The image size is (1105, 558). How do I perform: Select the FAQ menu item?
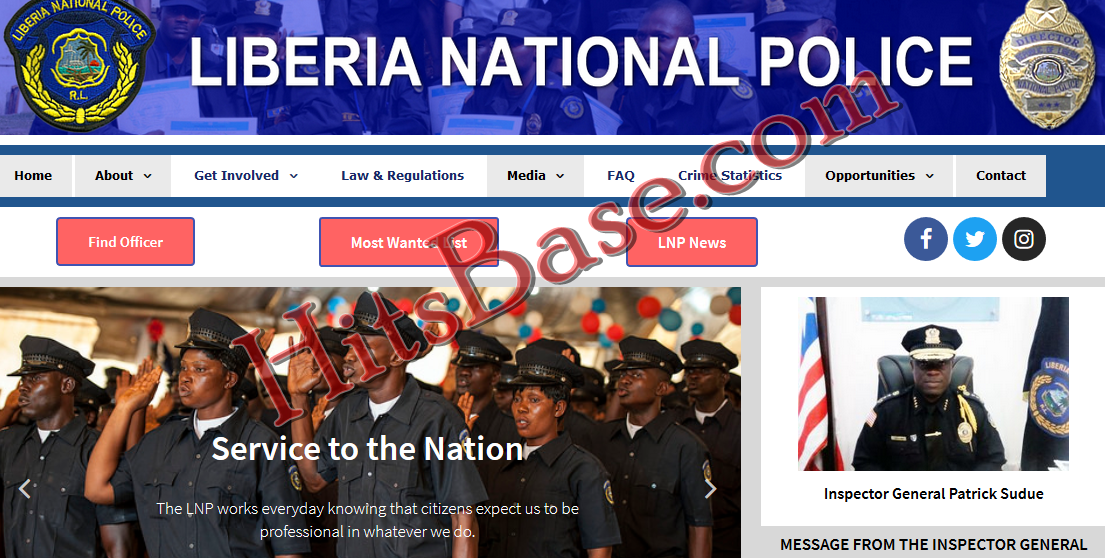[621, 176]
